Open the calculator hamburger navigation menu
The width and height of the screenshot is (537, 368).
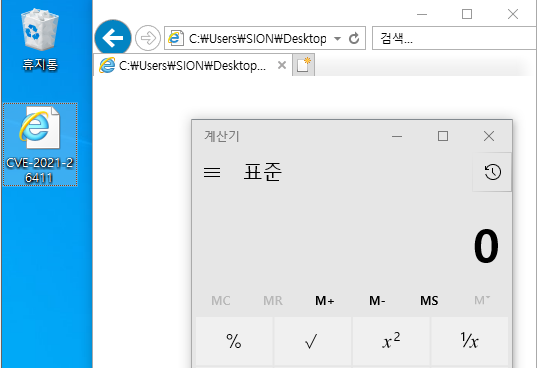click(x=212, y=172)
